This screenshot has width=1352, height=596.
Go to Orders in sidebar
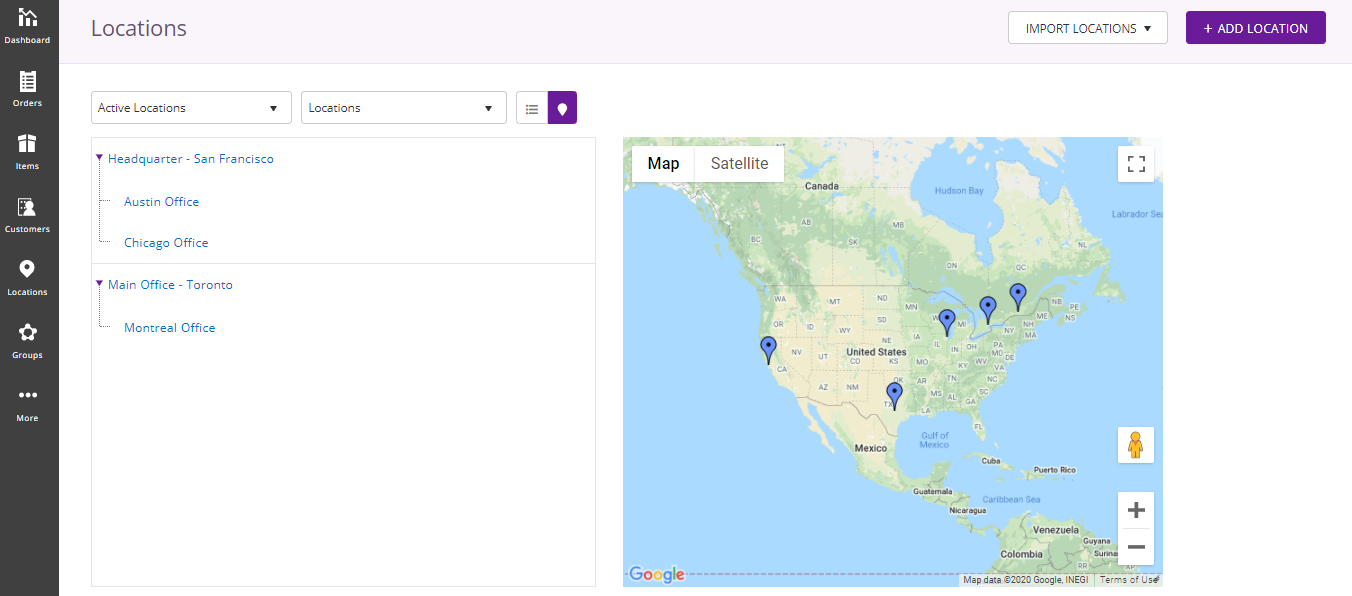coord(28,82)
